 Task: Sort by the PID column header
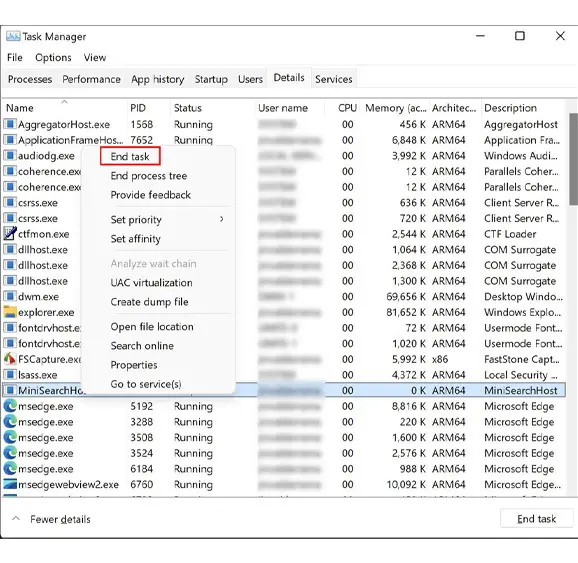148,108
